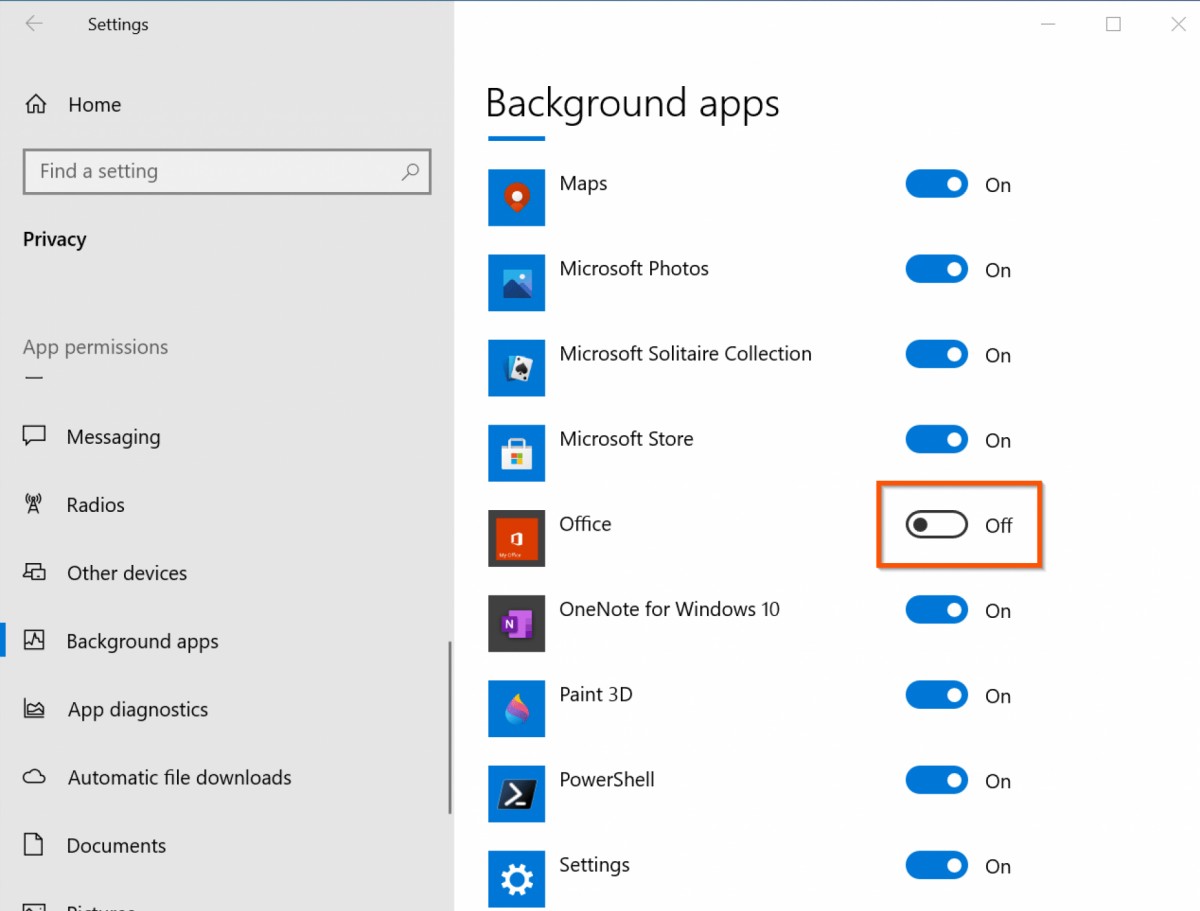Image resolution: width=1200 pixels, height=911 pixels.
Task: Click the Radios antenna icon
Action: tap(34, 504)
